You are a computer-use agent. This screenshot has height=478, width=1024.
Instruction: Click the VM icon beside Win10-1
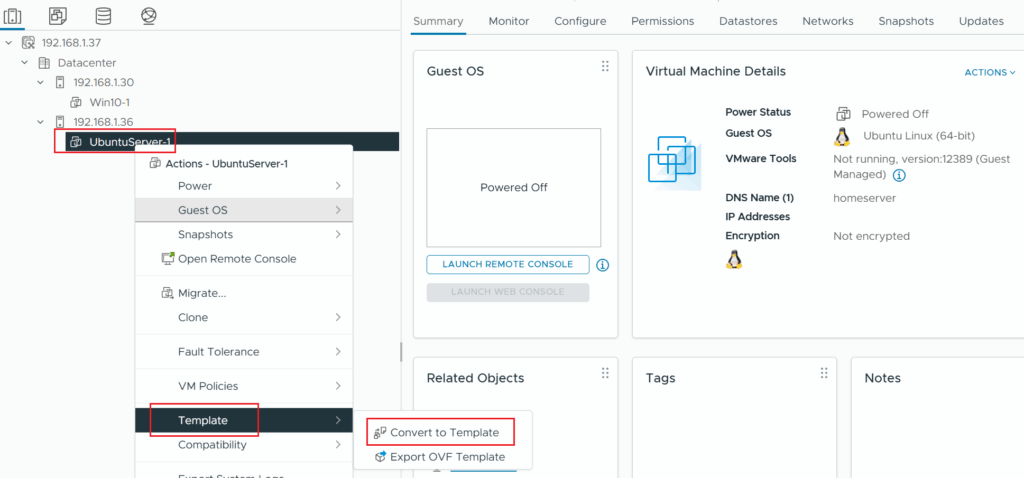click(x=76, y=103)
